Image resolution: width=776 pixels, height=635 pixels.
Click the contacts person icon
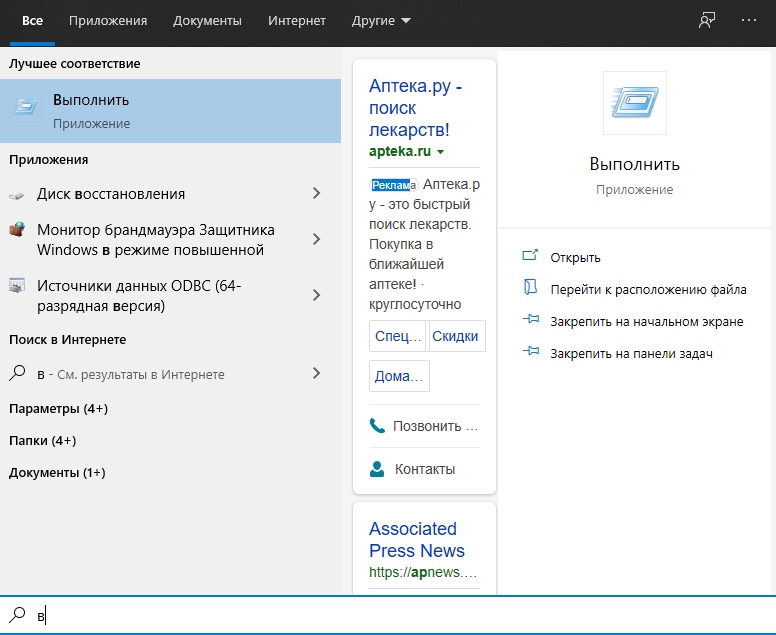pyautogui.click(x=377, y=469)
